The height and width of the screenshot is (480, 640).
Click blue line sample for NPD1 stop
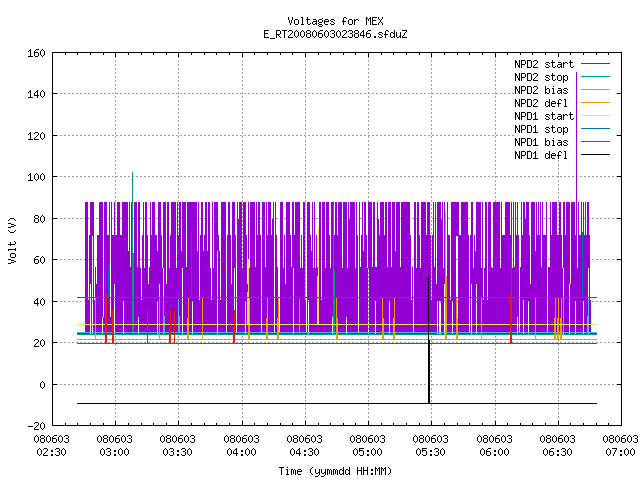pyautogui.click(x=595, y=129)
